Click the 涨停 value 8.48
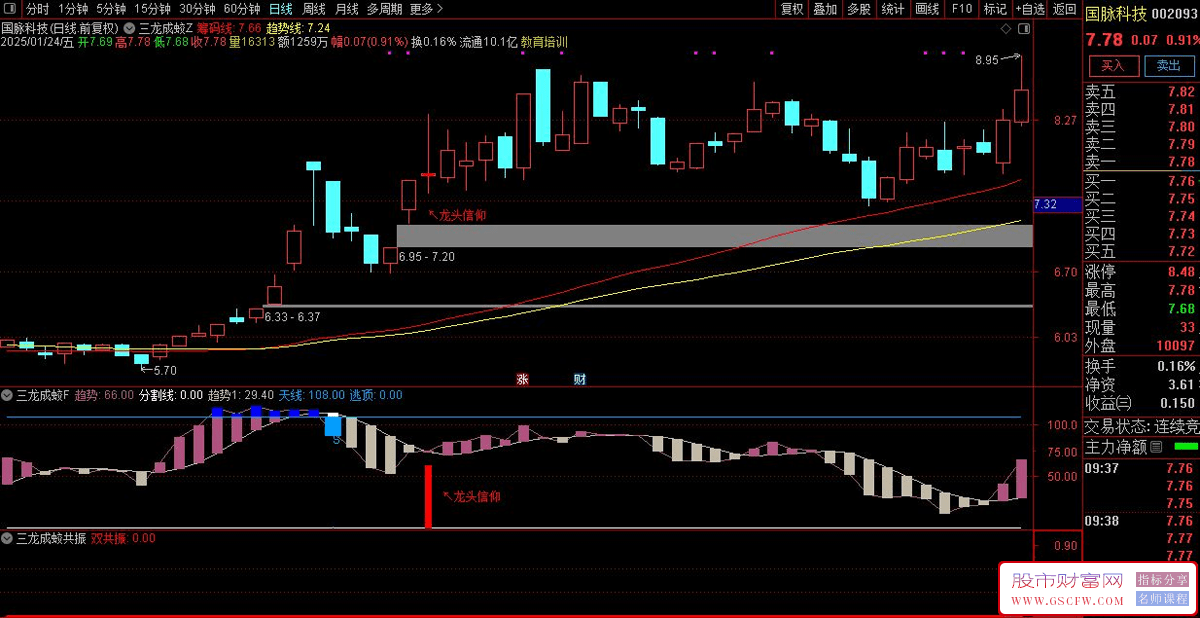Image resolution: width=1200 pixels, height=618 pixels. [1180, 272]
